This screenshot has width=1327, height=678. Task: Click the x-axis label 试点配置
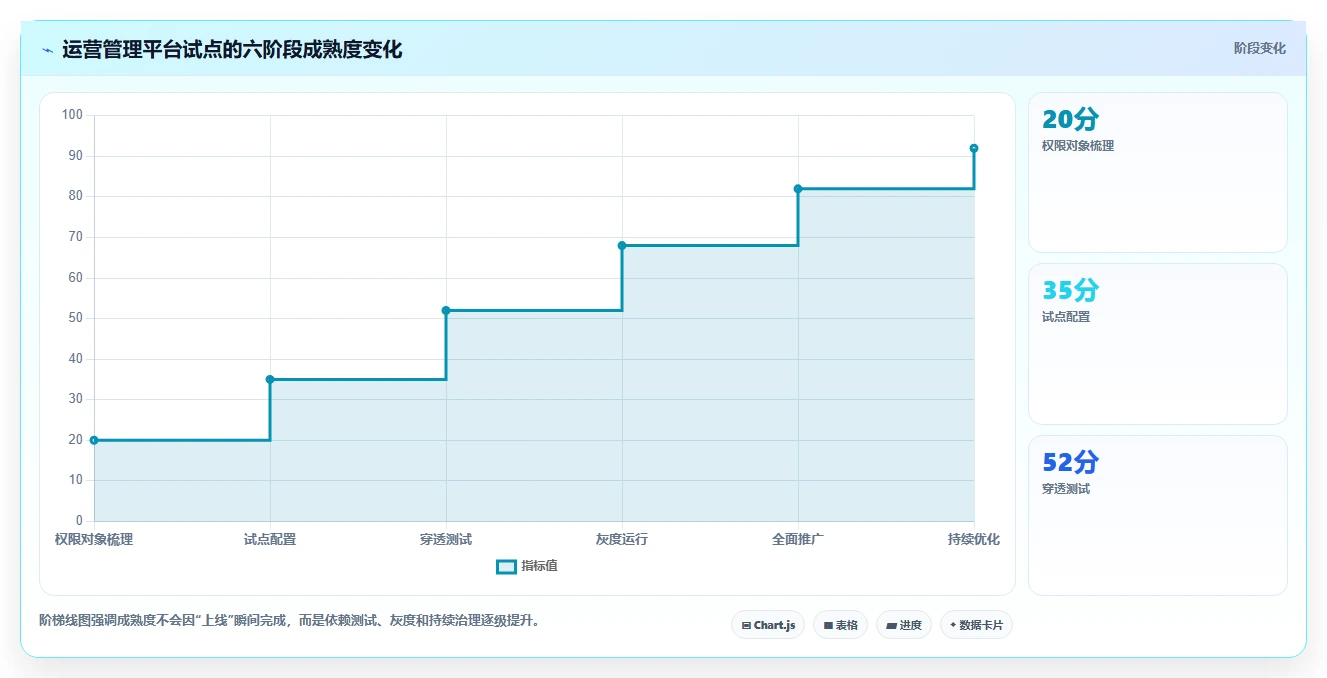tap(270, 539)
